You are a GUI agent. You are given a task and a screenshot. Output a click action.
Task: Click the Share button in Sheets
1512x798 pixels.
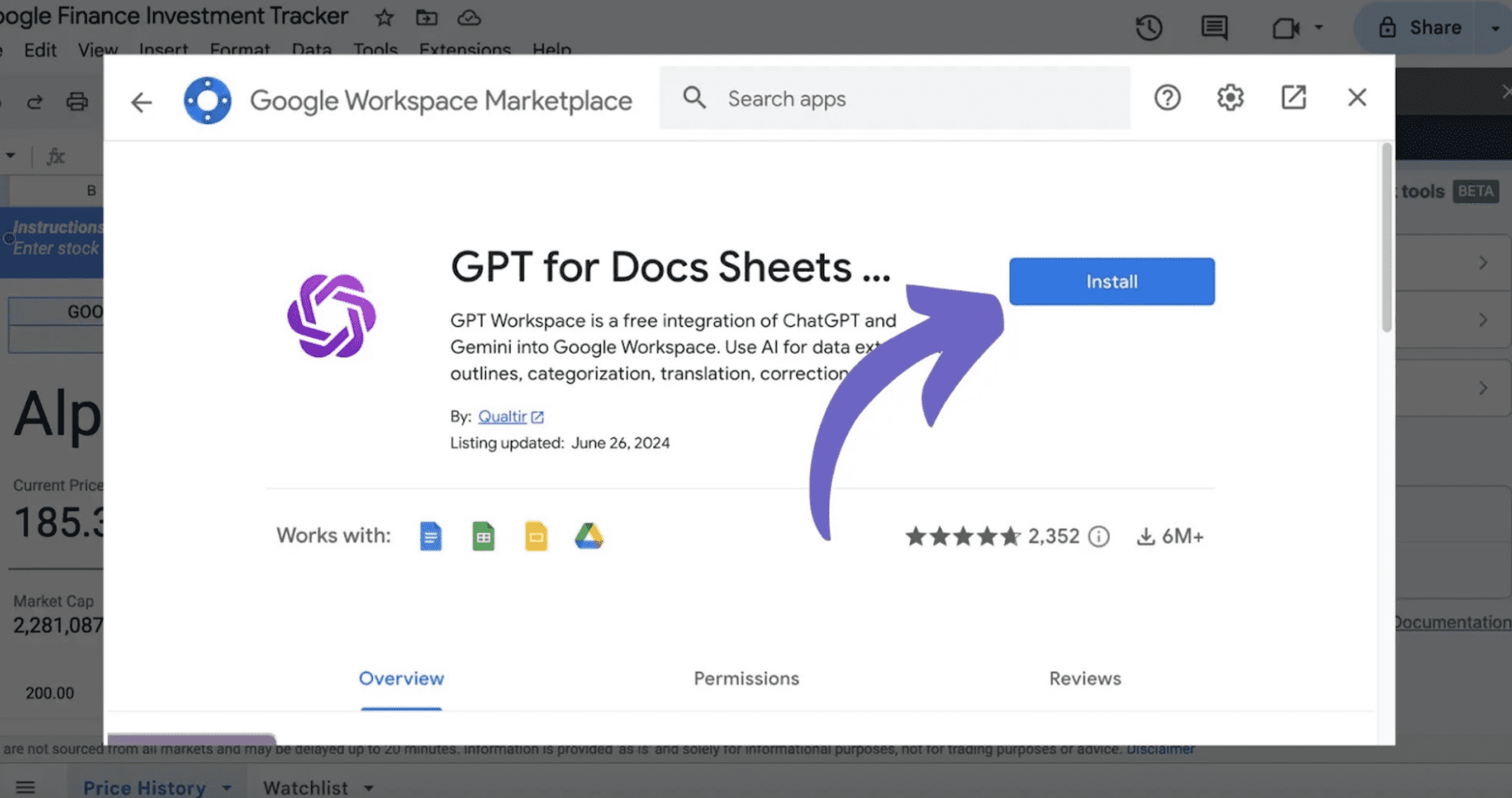click(1419, 28)
